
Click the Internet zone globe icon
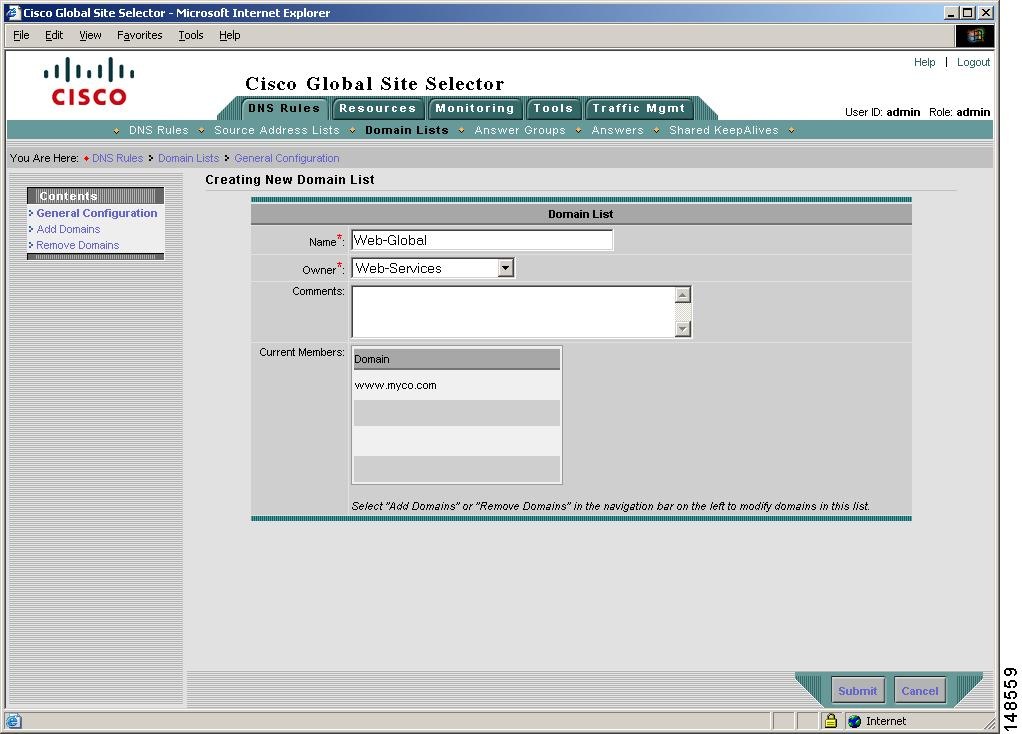[854, 720]
